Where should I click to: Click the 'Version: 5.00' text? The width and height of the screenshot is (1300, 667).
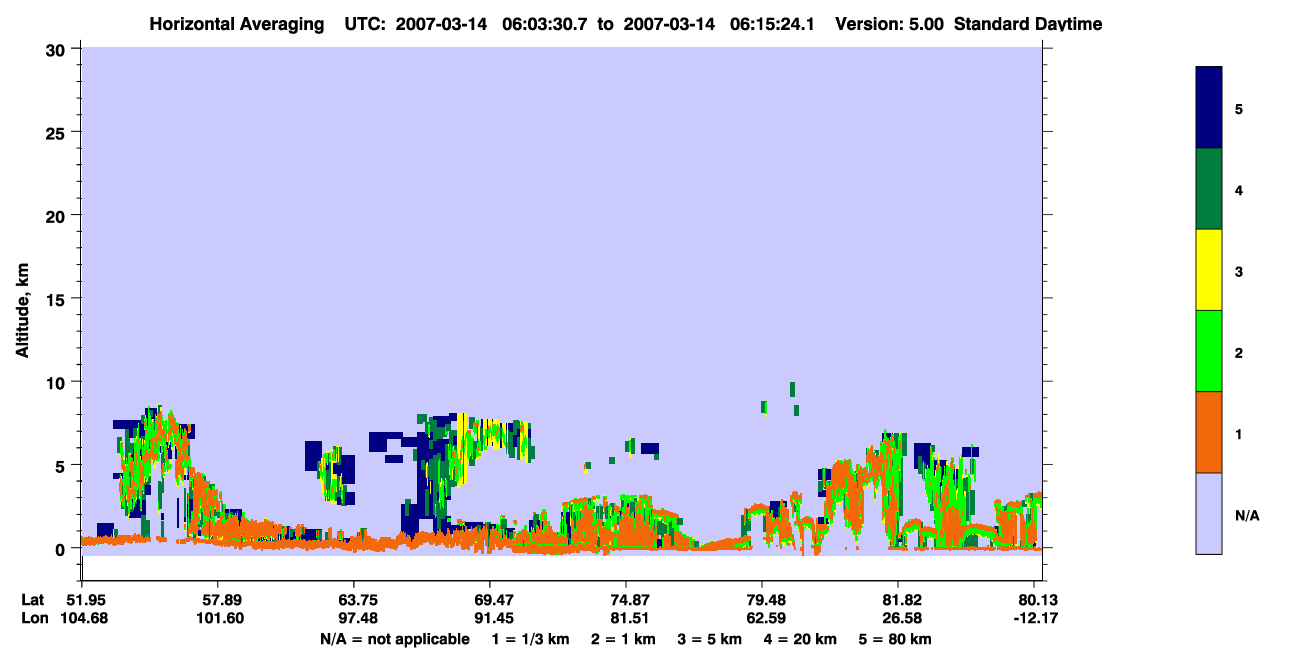click(x=888, y=24)
